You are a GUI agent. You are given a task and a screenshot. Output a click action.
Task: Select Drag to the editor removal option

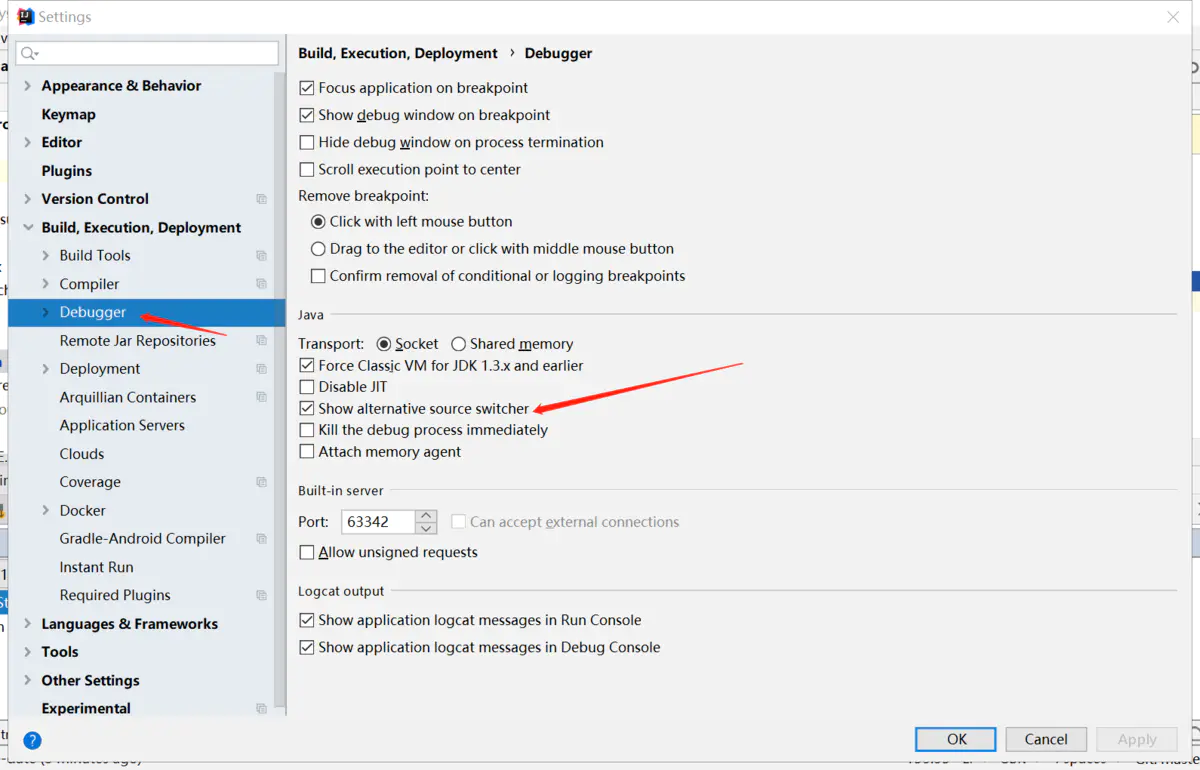coord(318,249)
